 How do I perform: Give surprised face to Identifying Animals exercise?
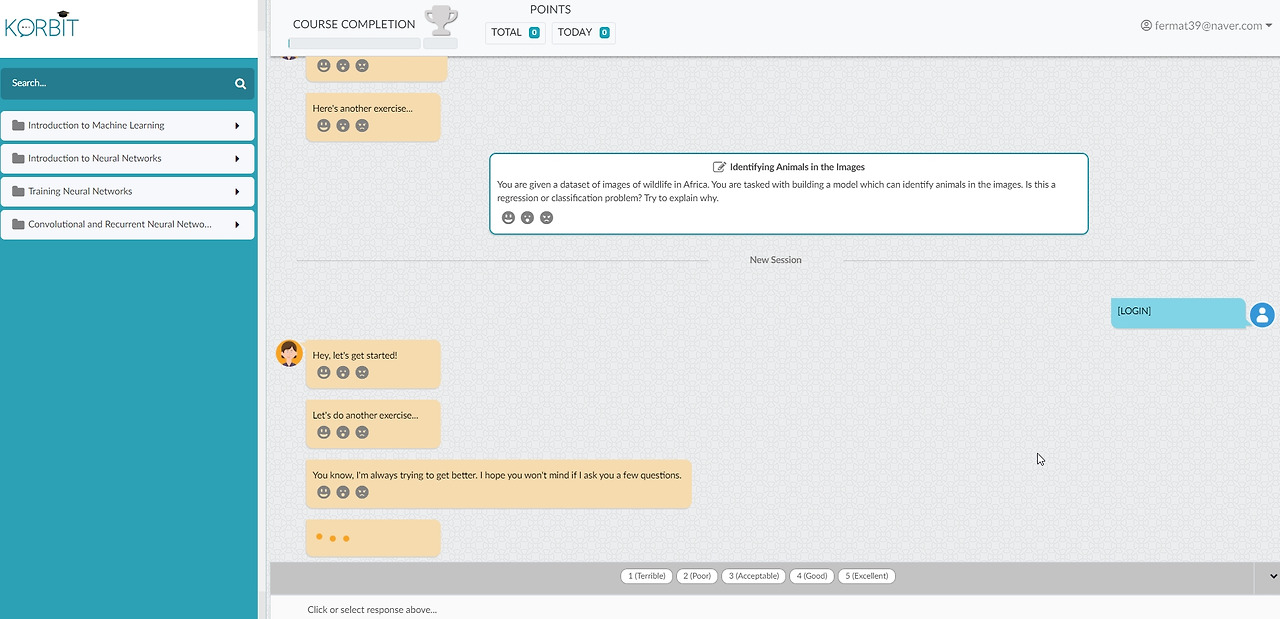pos(527,218)
